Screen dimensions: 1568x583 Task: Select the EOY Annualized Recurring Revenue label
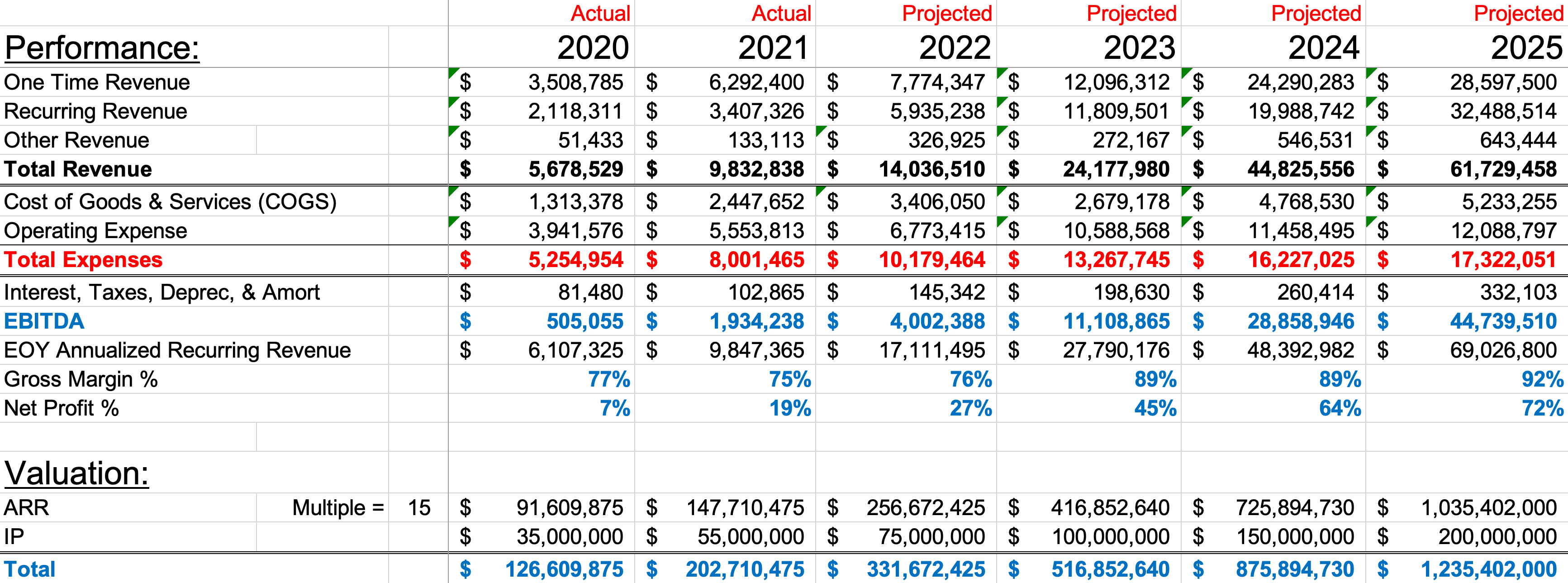177,350
